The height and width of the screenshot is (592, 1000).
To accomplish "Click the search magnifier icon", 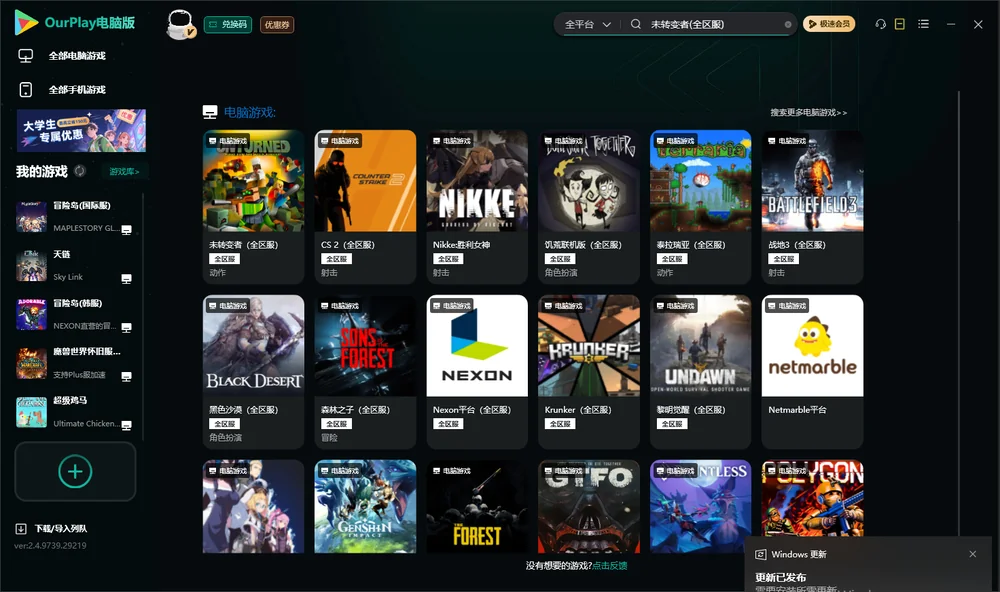I will 636,24.
